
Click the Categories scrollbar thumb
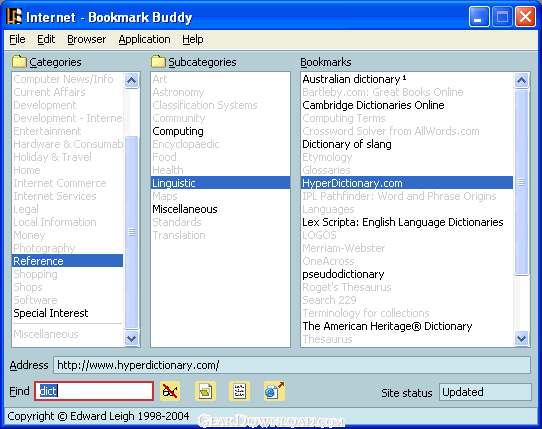(131, 232)
